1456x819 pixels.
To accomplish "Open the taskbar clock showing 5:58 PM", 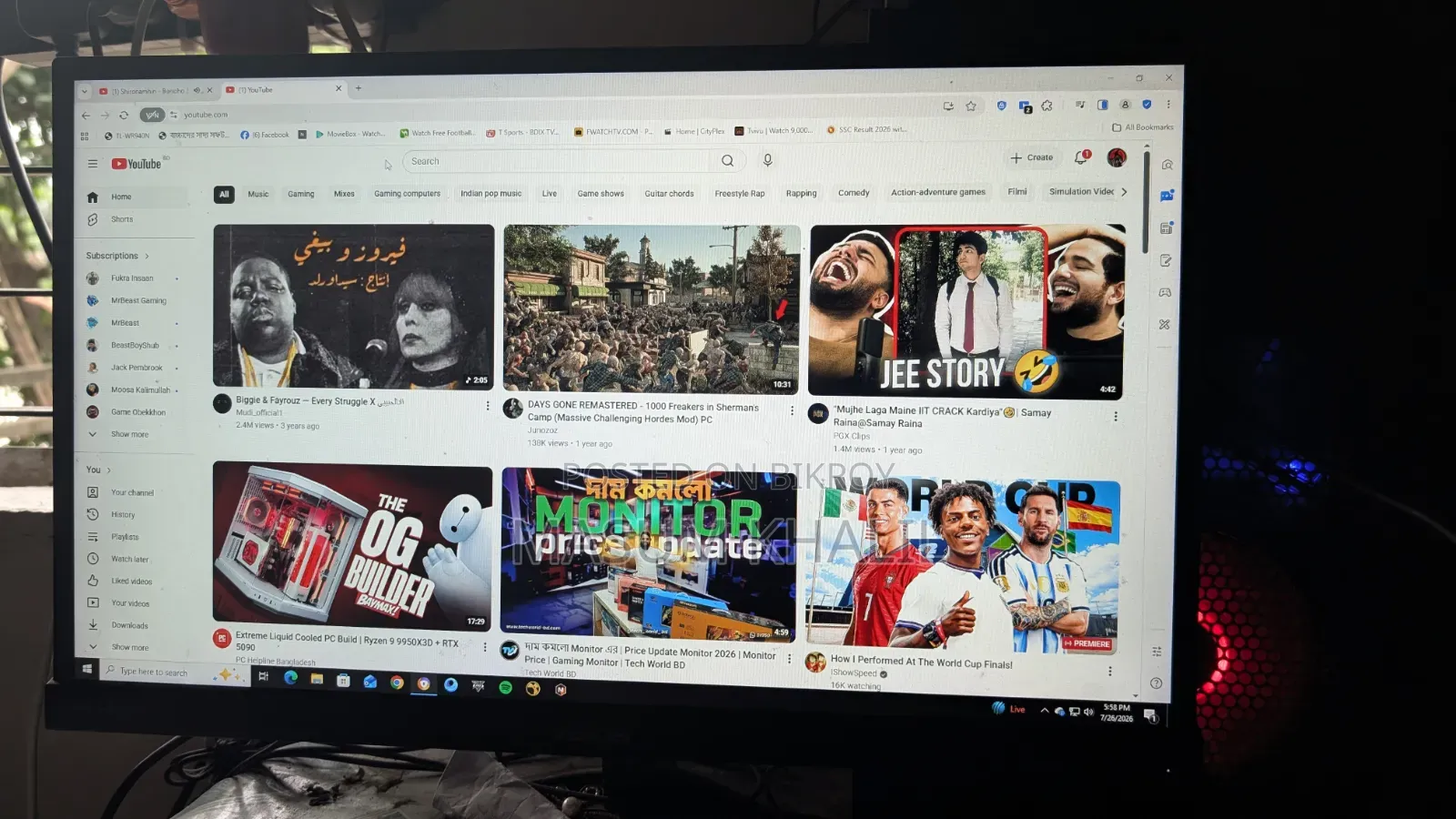I will 1117,713.
